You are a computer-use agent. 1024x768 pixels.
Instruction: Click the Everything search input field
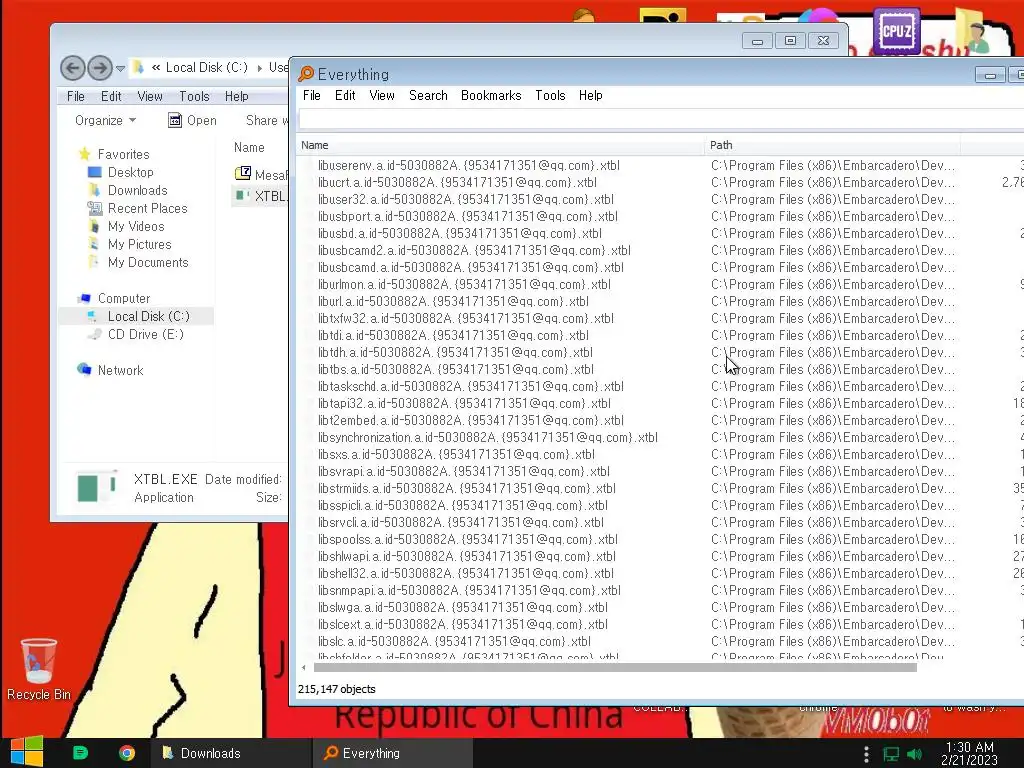(x=661, y=120)
